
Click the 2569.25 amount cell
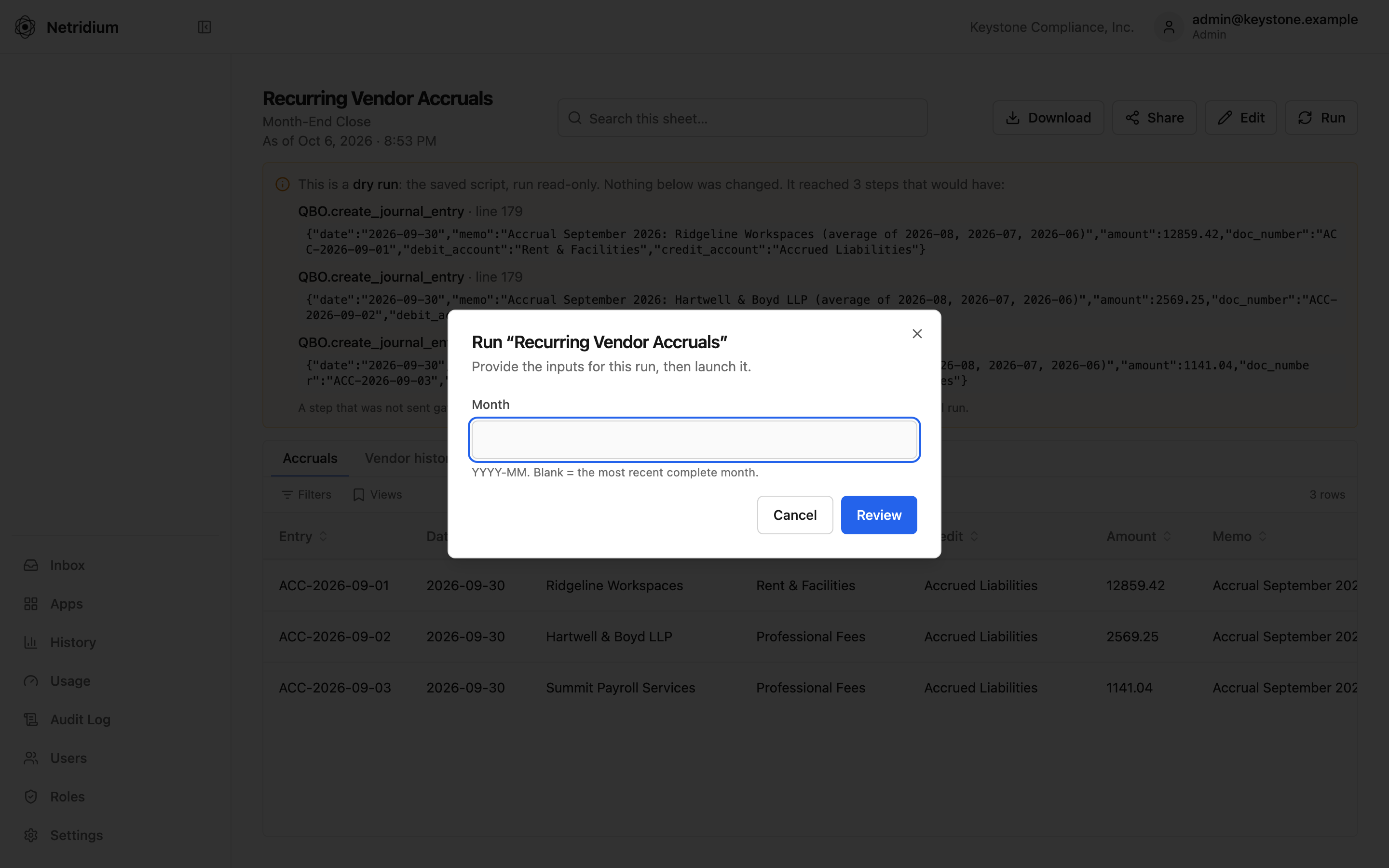click(1132, 637)
